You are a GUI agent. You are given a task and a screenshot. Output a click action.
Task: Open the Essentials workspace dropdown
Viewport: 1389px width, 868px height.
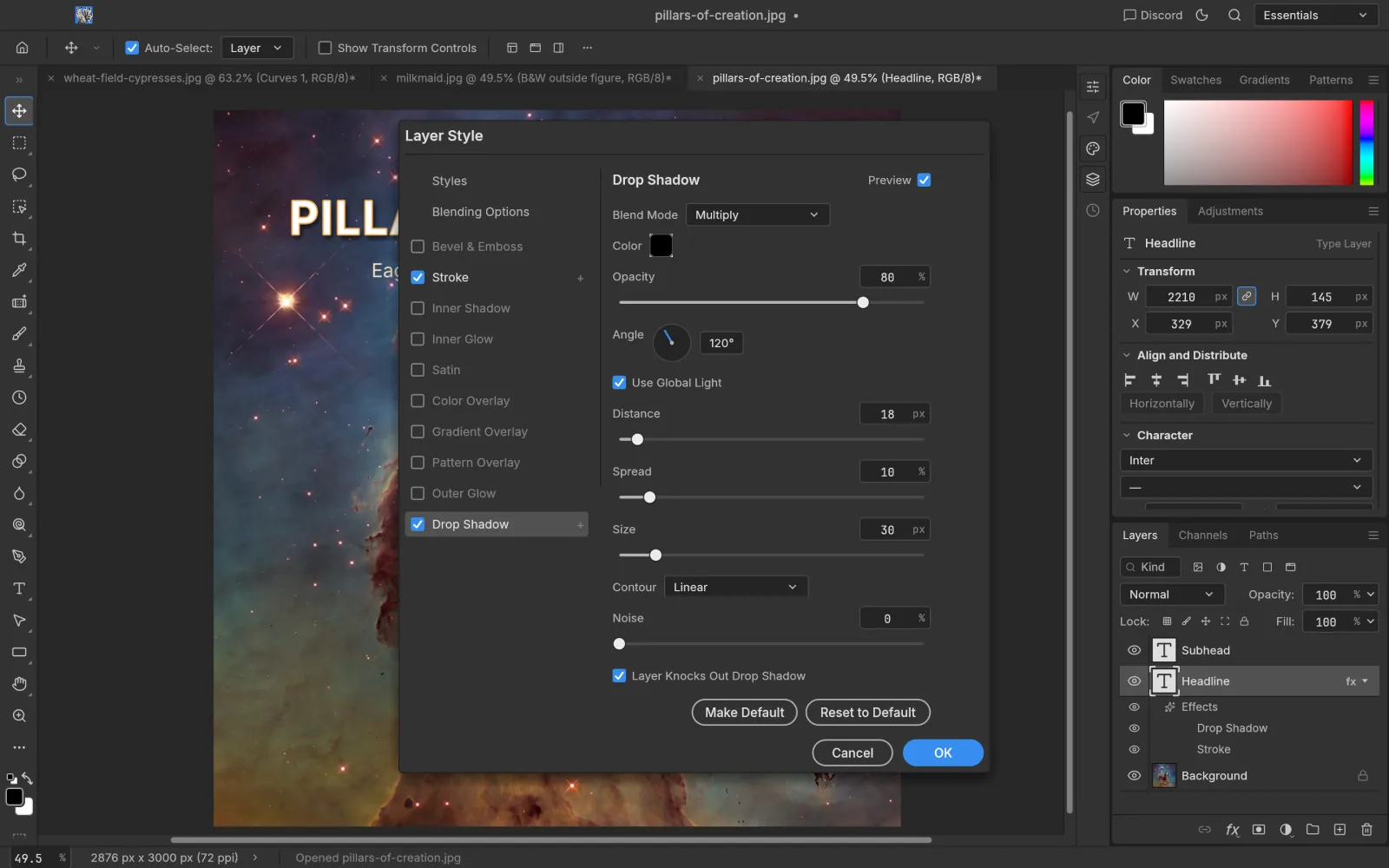[1315, 15]
